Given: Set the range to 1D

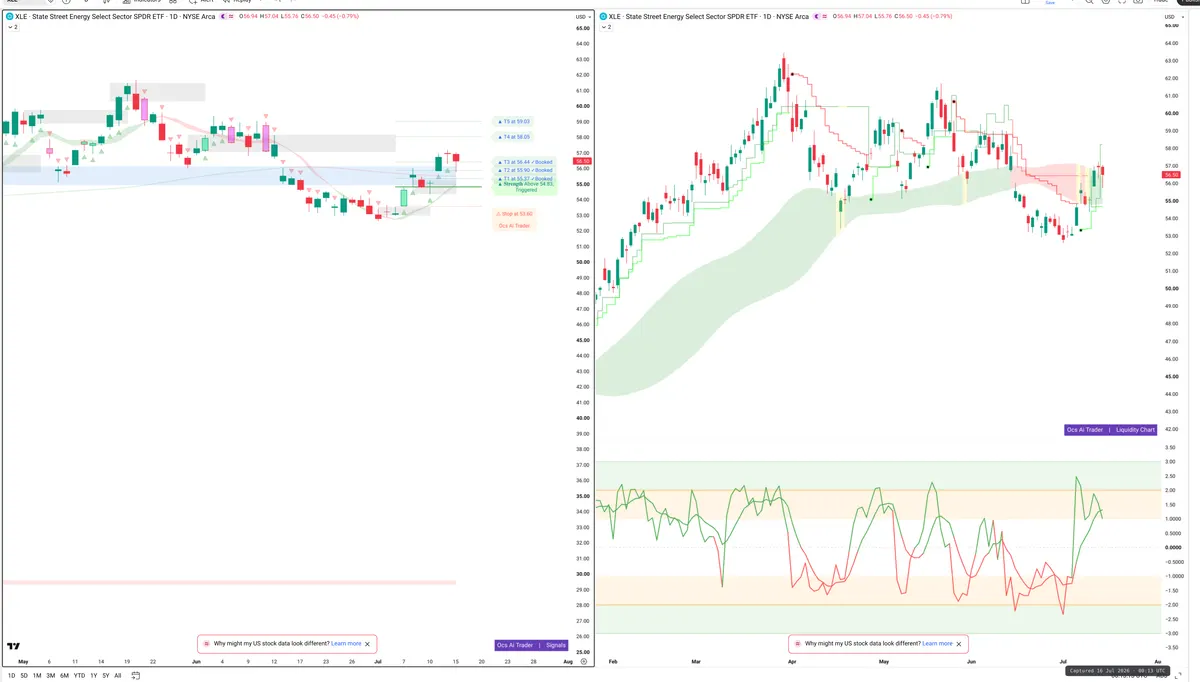Looking at the screenshot, I should (12, 676).
